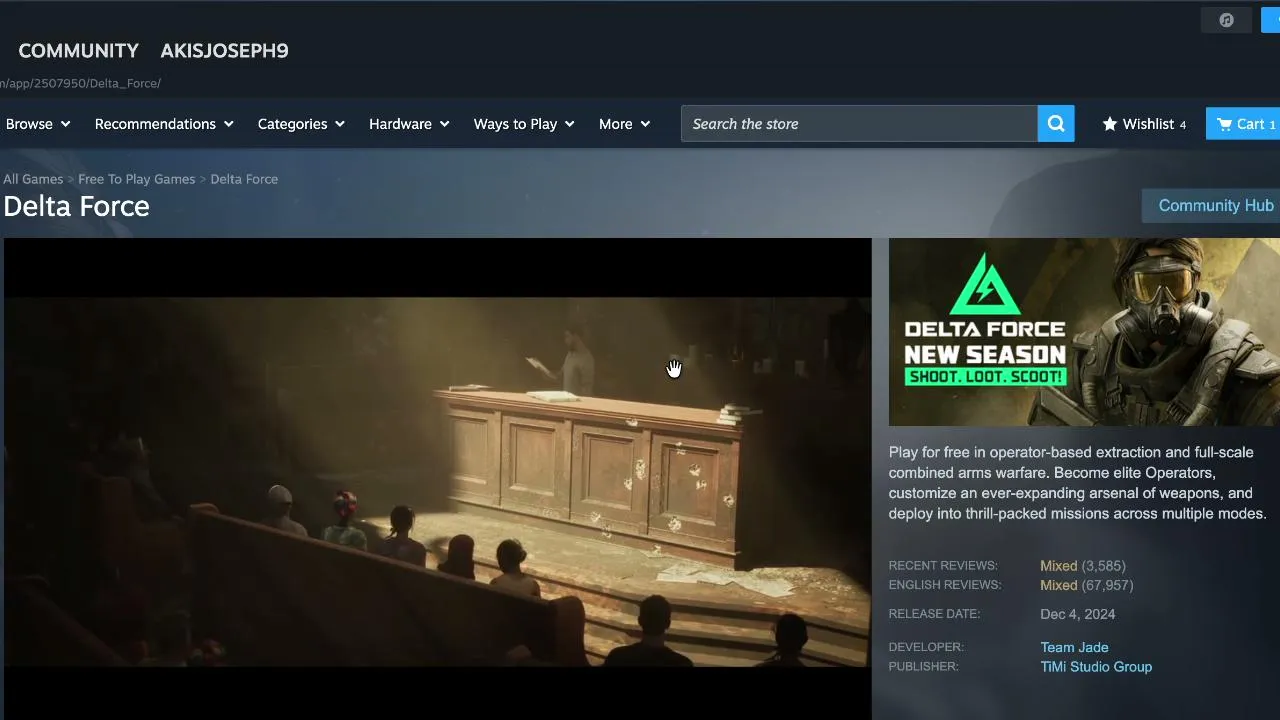Click the game trailer video player
The width and height of the screenshot is (1280, 720).
click(x=437, y=479)
